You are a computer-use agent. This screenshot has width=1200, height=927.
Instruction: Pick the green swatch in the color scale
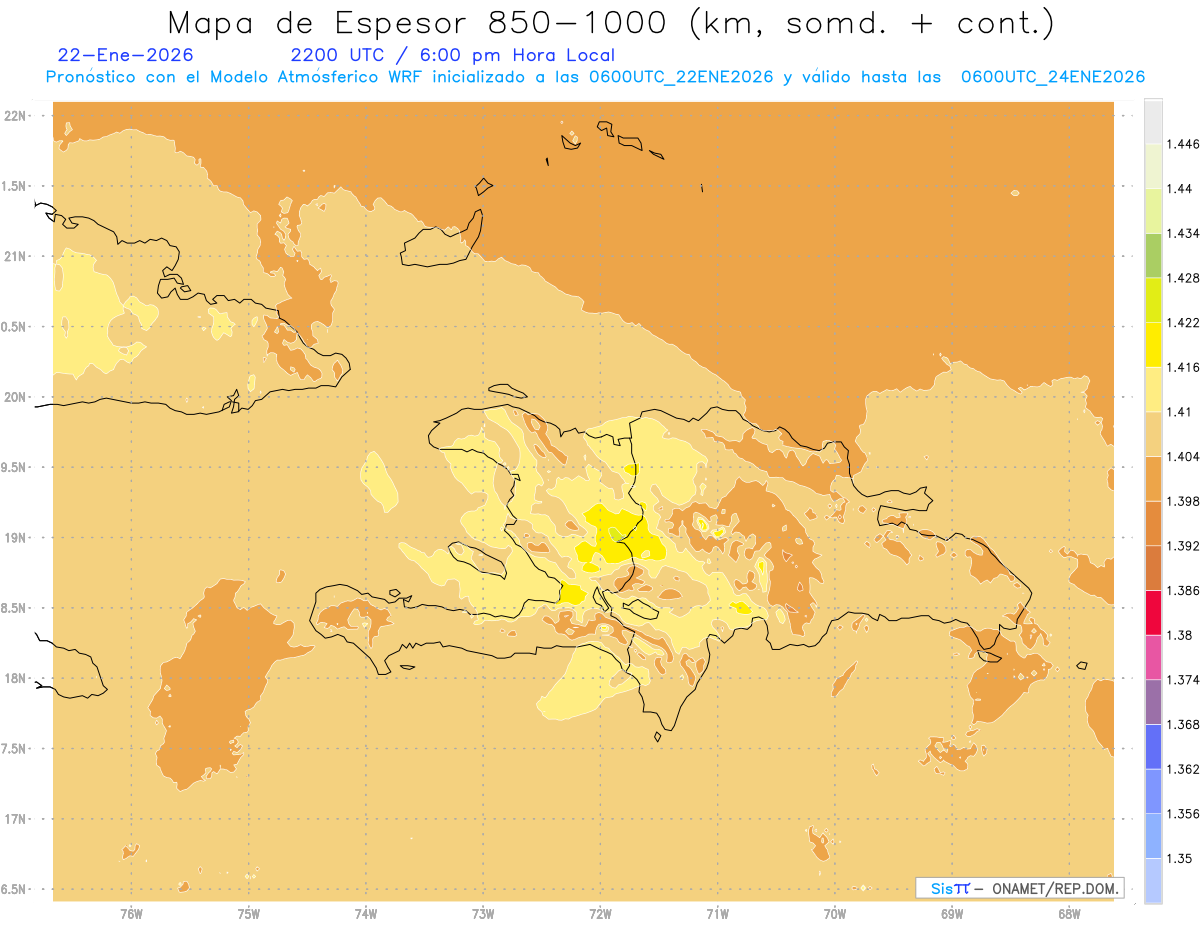click(x=1153, y=255)
